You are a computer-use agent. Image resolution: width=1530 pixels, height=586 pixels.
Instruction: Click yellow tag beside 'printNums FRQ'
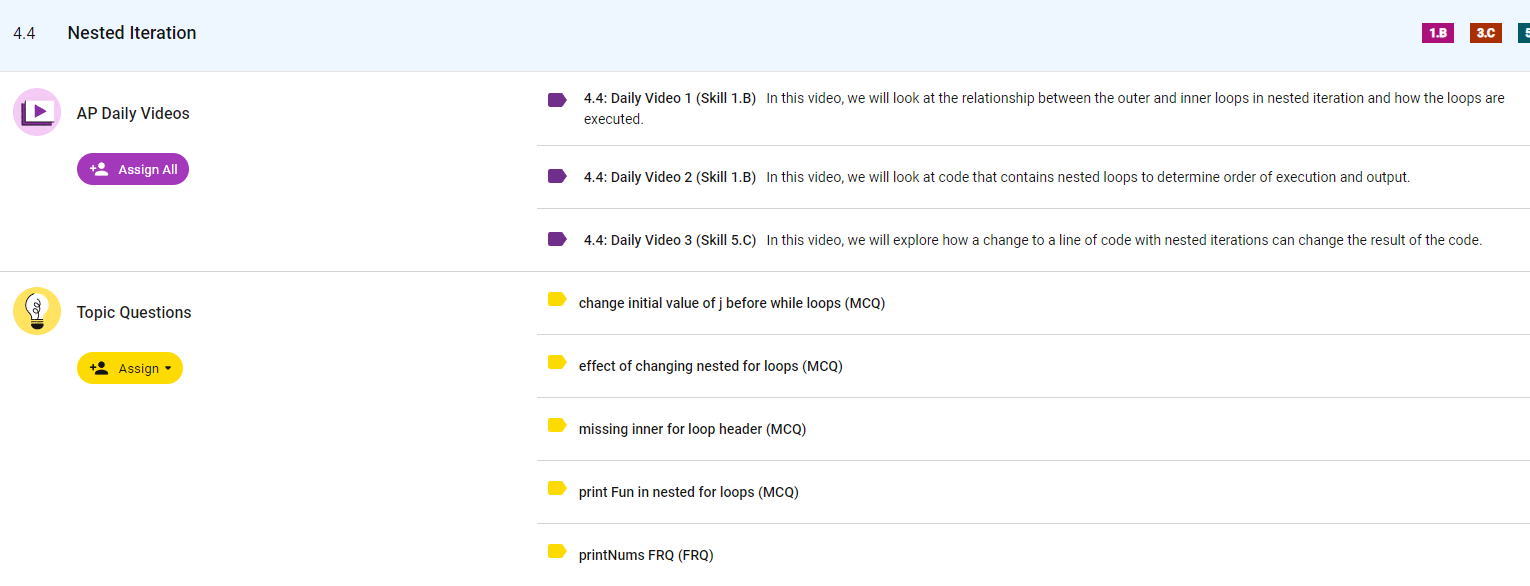[557, 551]
